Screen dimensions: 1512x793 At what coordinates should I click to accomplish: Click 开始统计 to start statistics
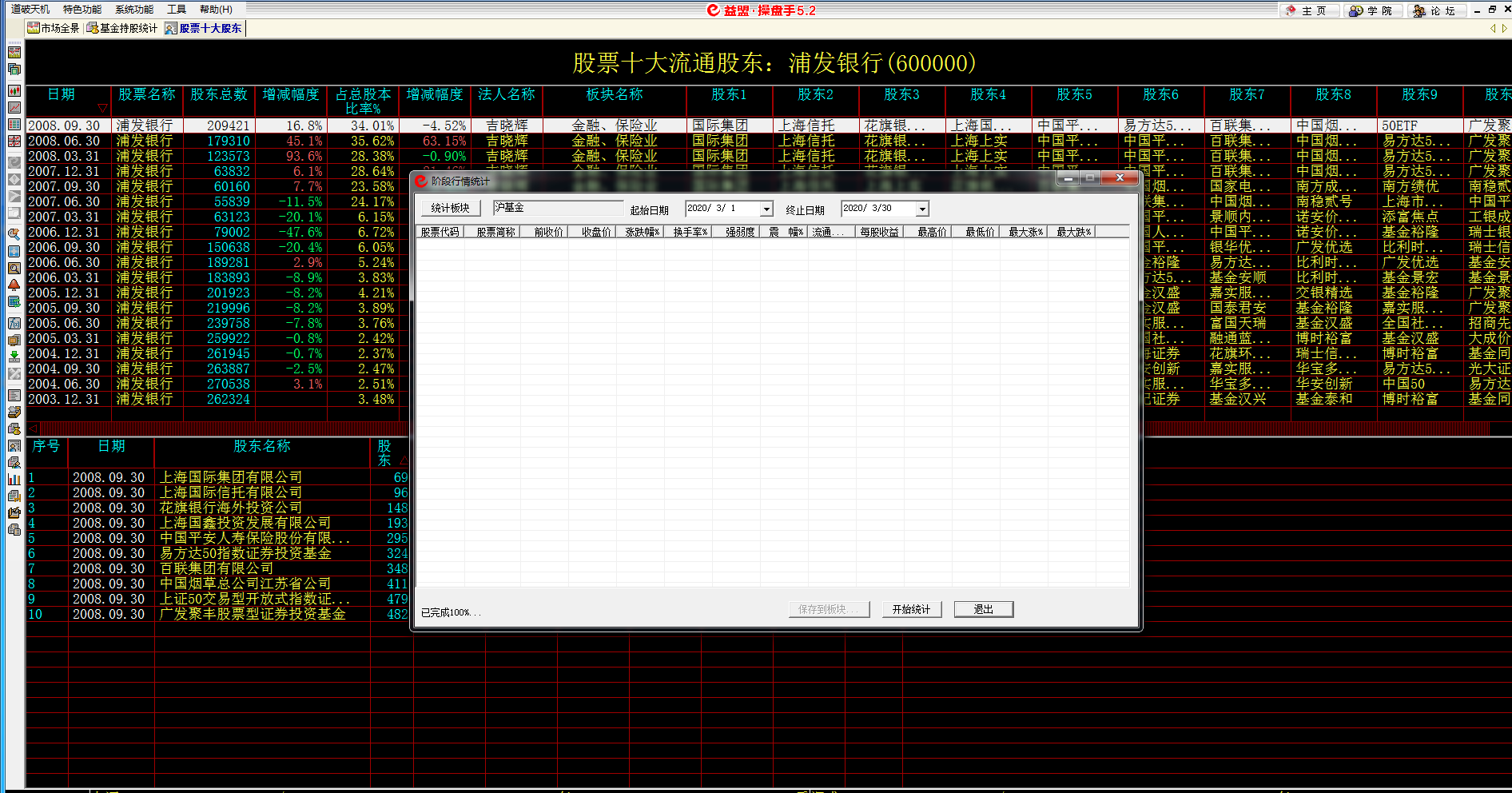(x=912, y=609)
